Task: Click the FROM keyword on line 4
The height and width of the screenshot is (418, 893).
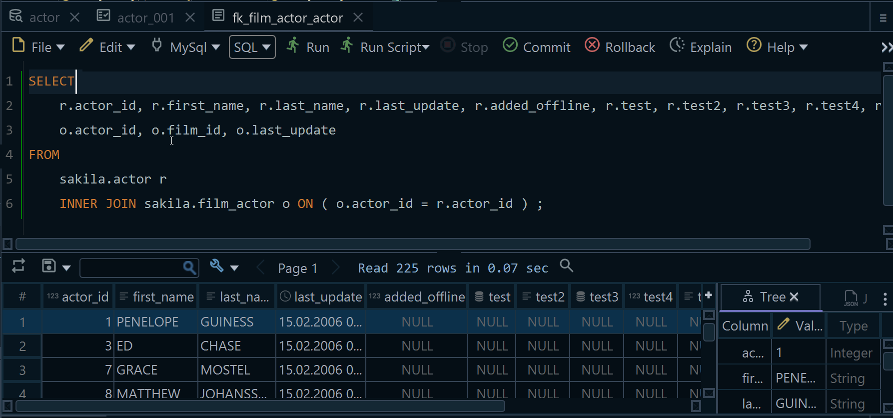Action: click(x=44, y=155)
